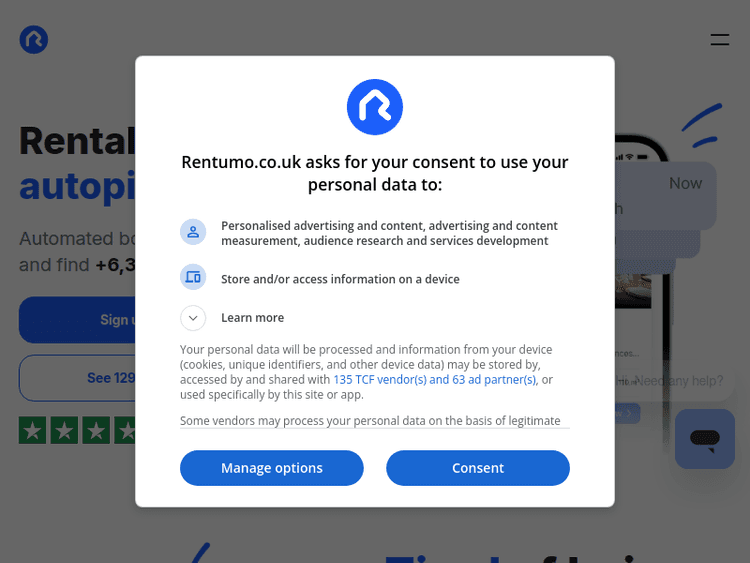
Task: Click the person icon beside personalised advertising
Action: (x=193, y=232)
